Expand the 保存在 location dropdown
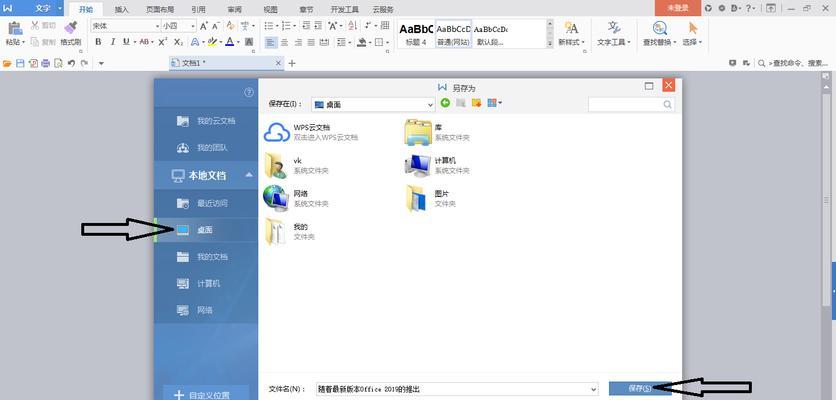Image resolution: width=836 pixels, height=400 pixels. click(x=428, y=104)
